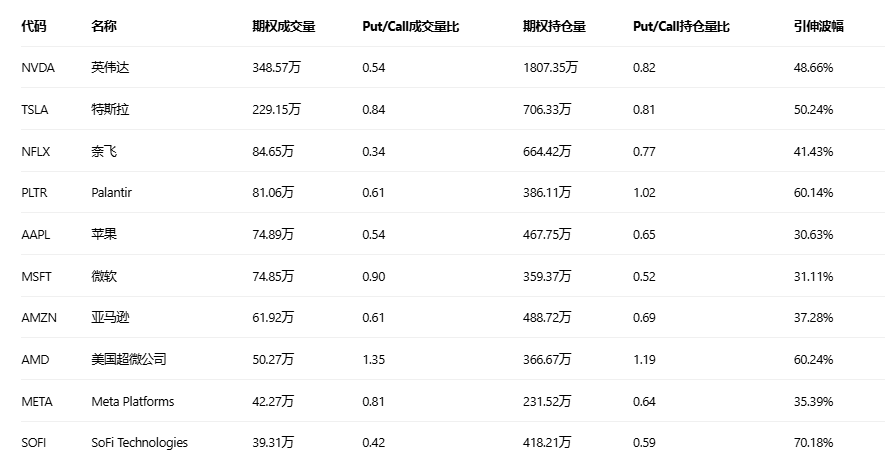Viewport: 890px width, 468px height.
Task: Open the NVDA ticker code
Action: [38, 68]
